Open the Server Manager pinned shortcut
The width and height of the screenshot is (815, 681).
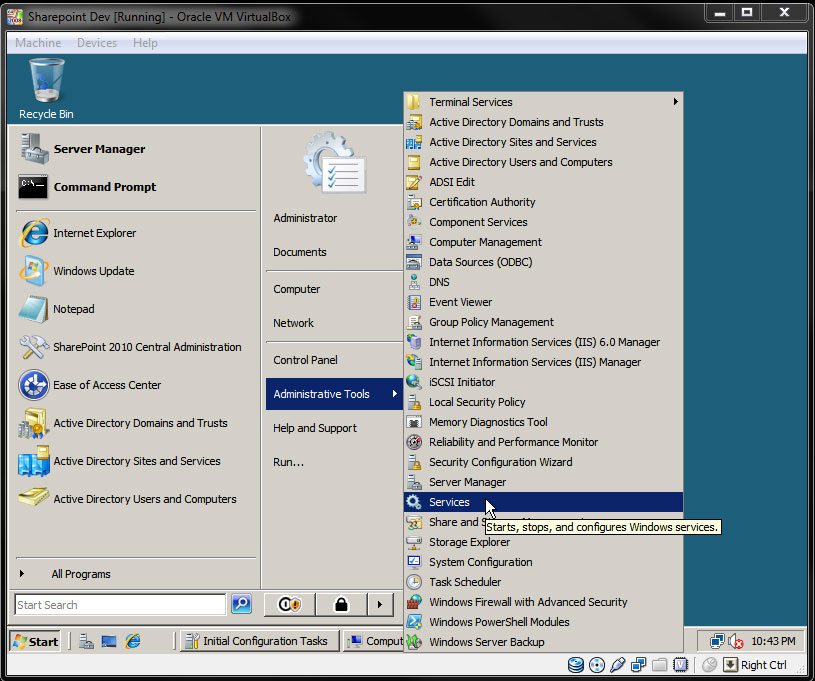point(136,149)
